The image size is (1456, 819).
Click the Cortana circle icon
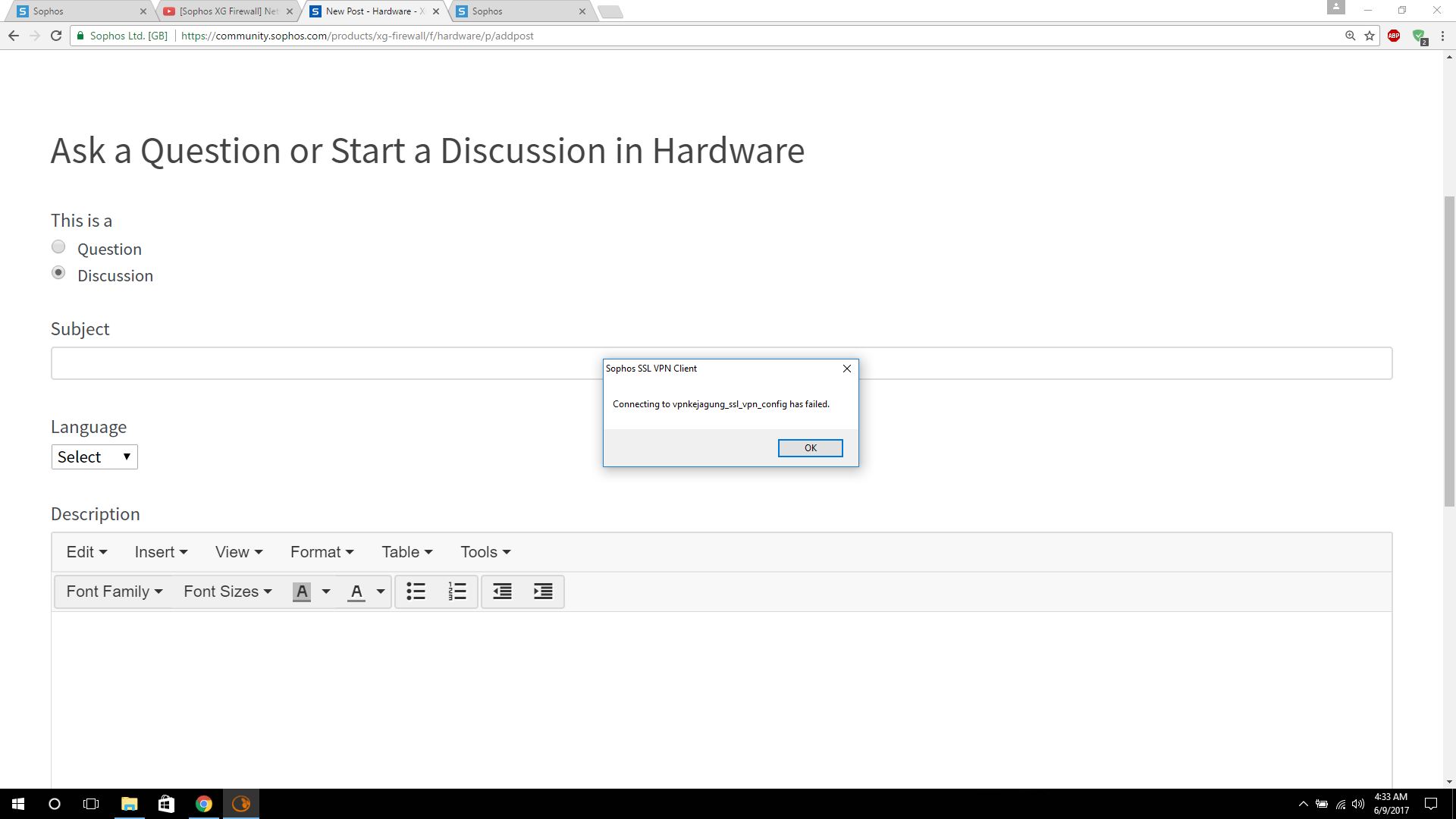[x=55, y=804]
